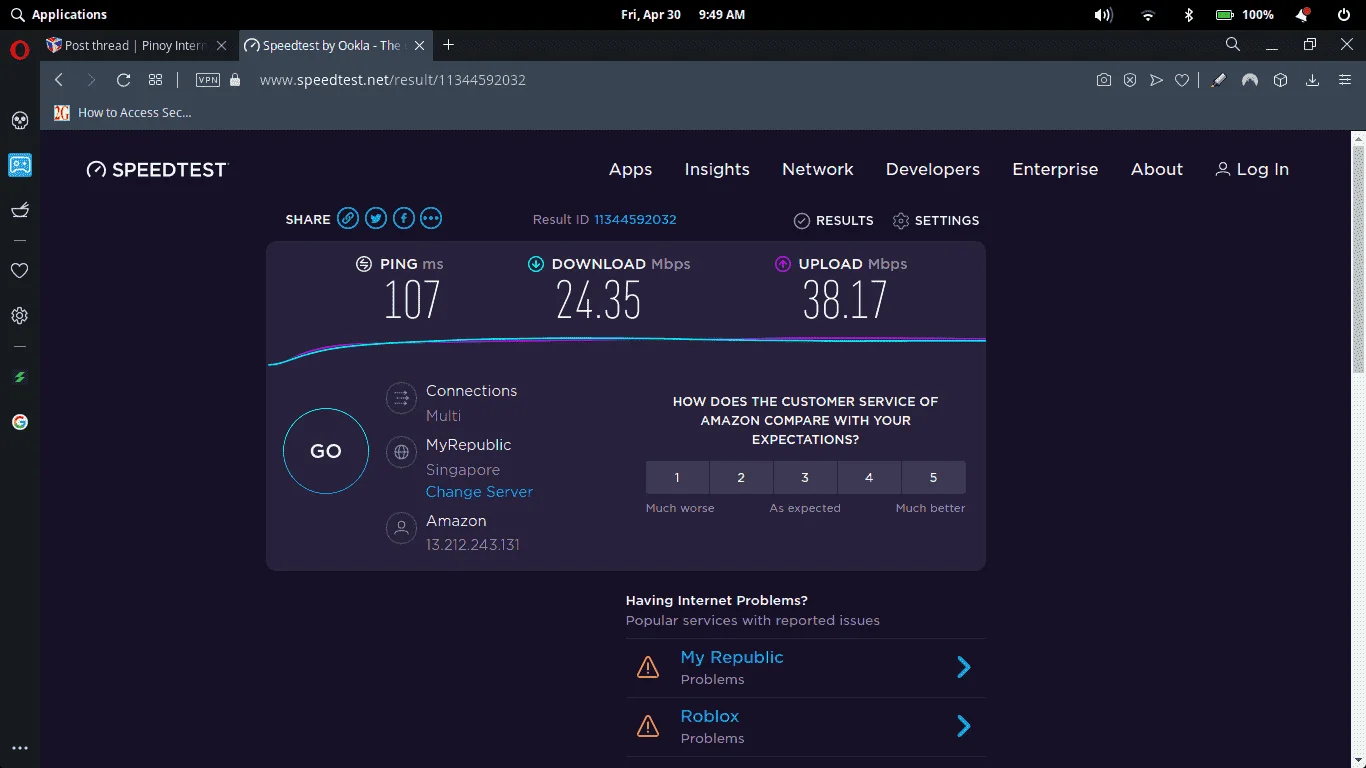Open Settings gear in the Opera sidebar
The height and width of the screenshot is (768, 1366).
pos(19,316)
